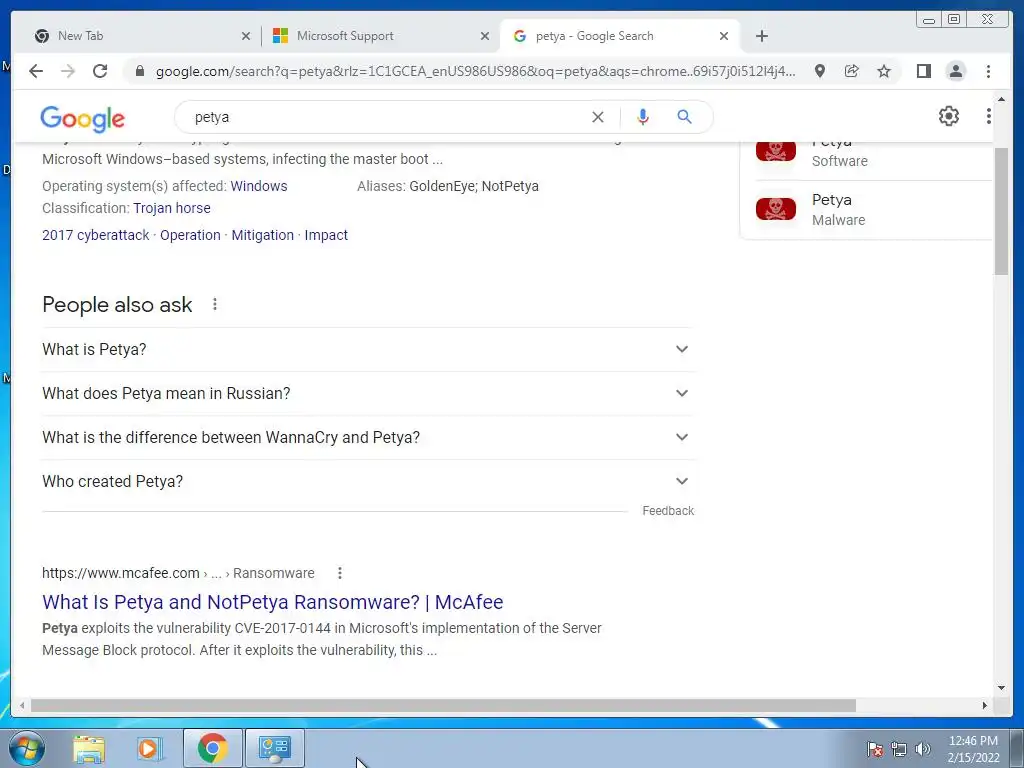1024x768 pixels.
Task: Open the Google header three-dot menu
Action: [x=989, y=116]
